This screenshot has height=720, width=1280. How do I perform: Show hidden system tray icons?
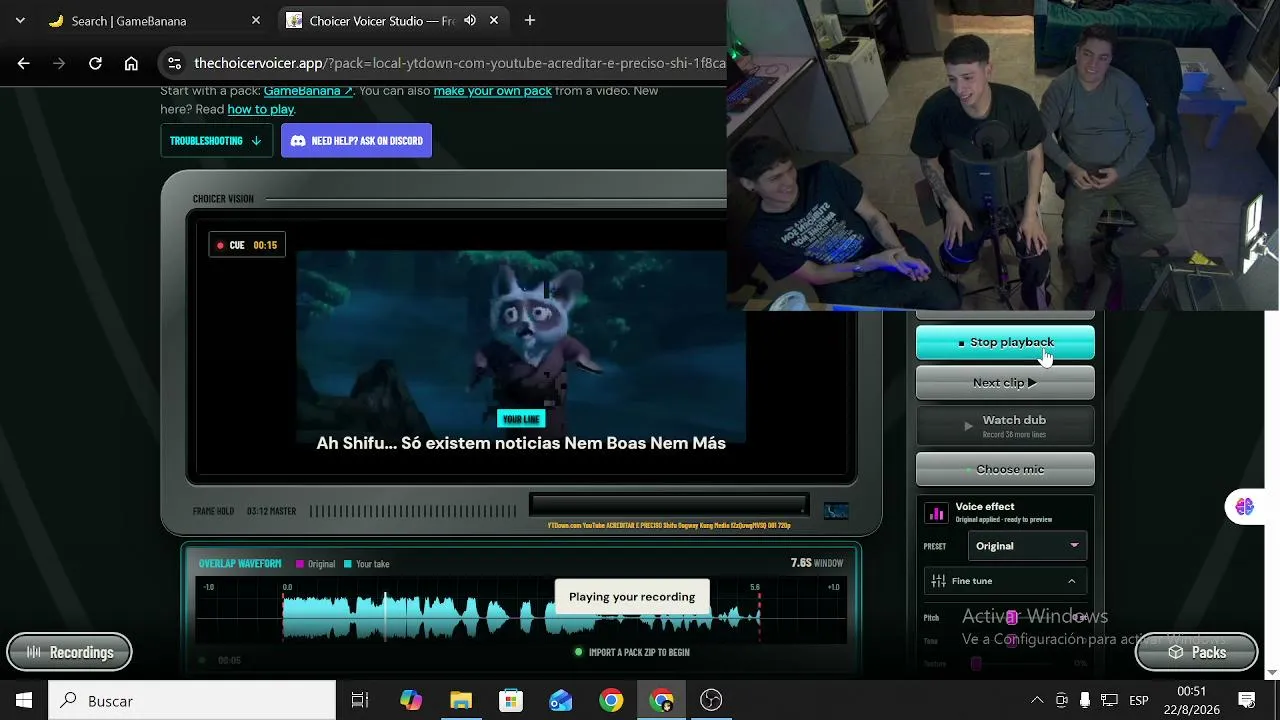[x=1037, y=700]
